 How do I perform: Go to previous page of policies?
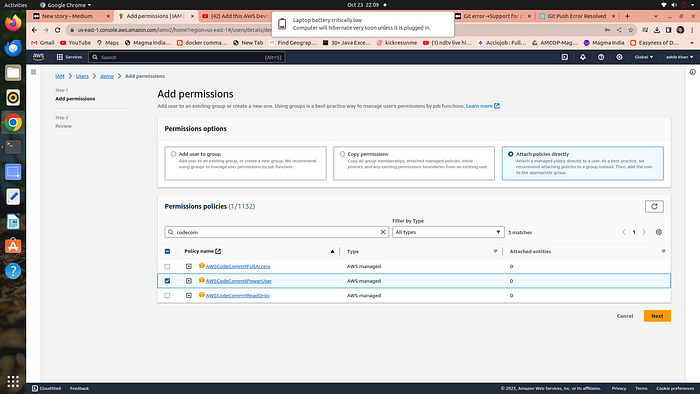point(624,232)
